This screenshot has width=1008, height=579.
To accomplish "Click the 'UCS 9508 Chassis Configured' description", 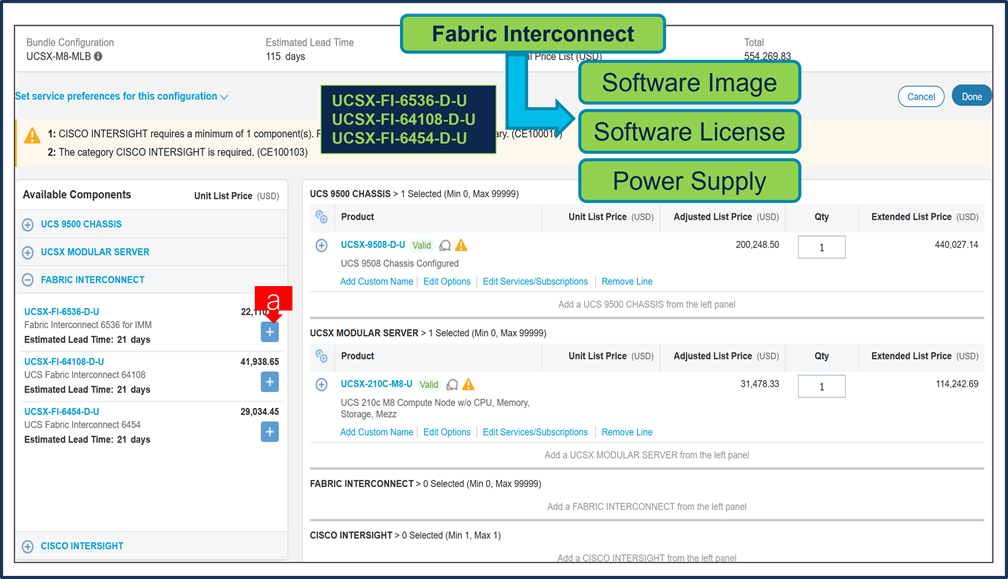I will tap(399, 263).
